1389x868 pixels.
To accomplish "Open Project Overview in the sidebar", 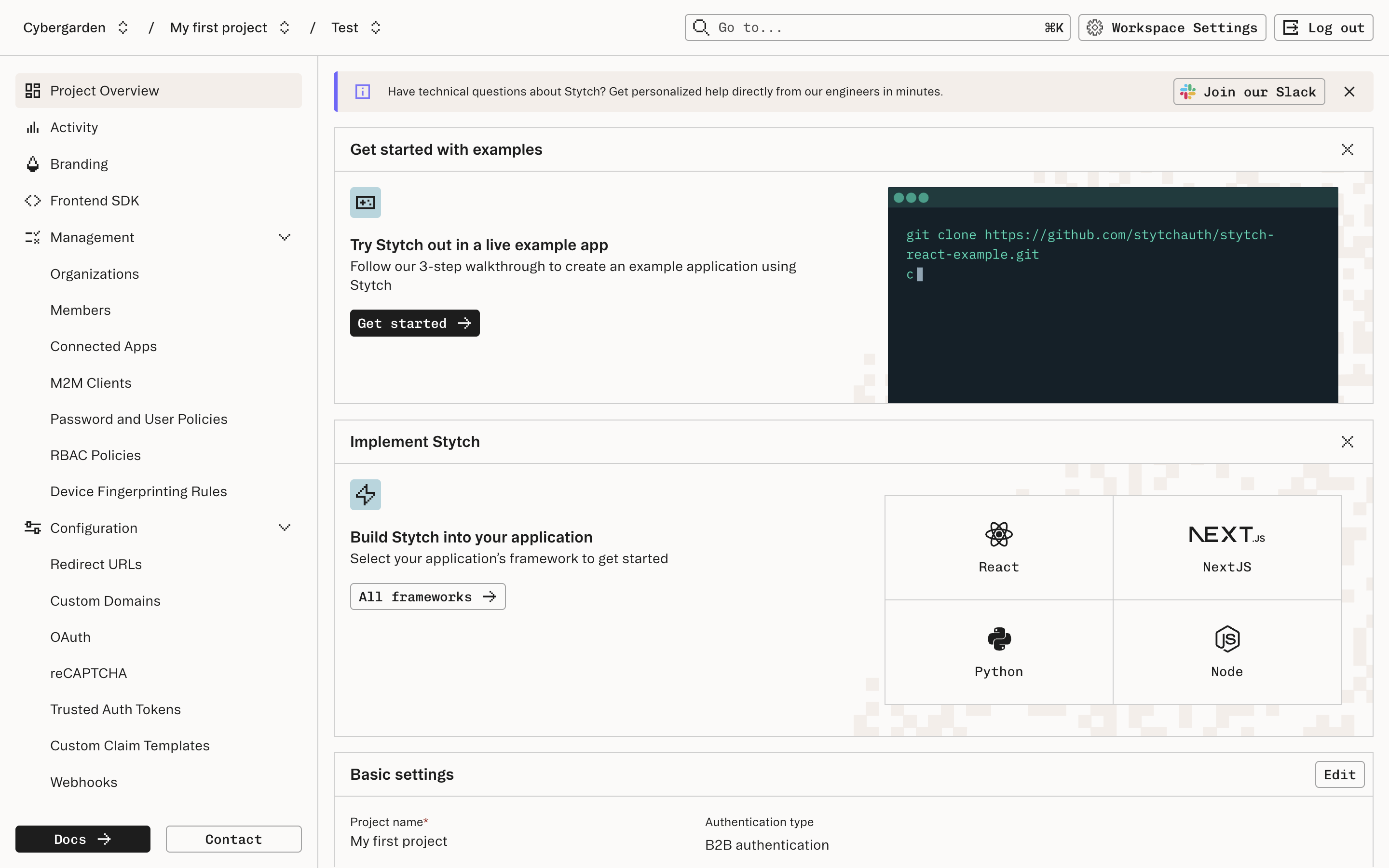I will click(x=158, y=91).
